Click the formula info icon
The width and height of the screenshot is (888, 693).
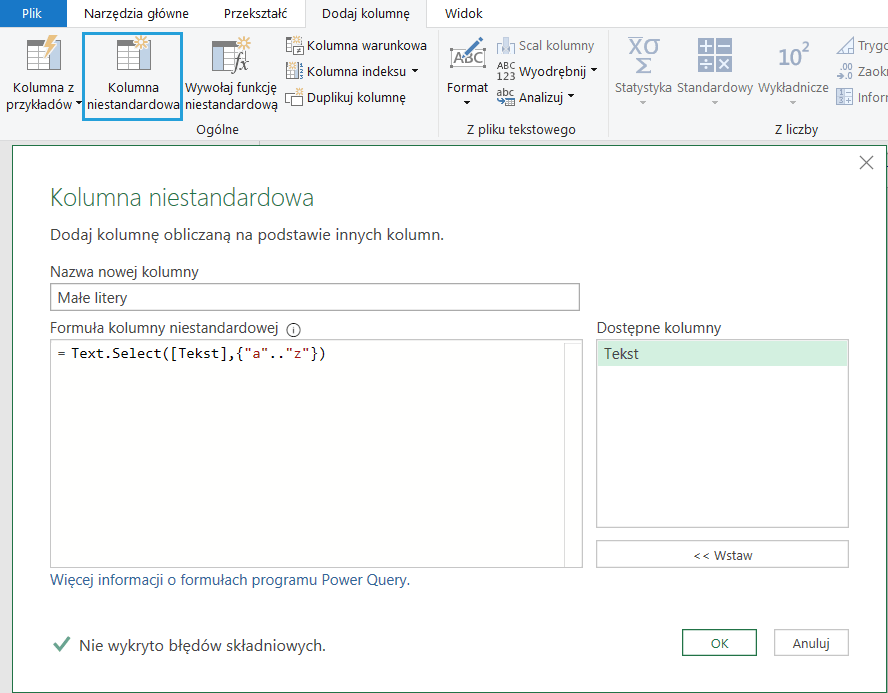pos(294,329)
